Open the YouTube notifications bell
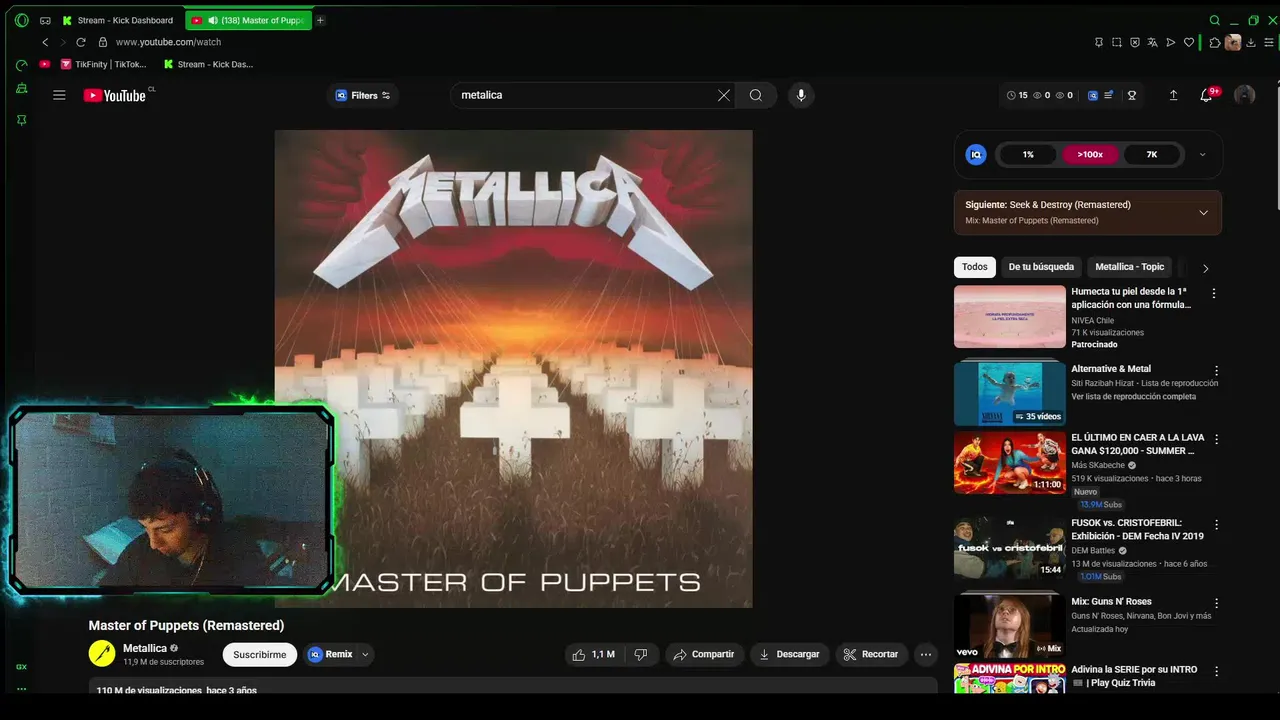This screenshot has width=1280, height=720. pyautogui.click(x=1206, y=95)
